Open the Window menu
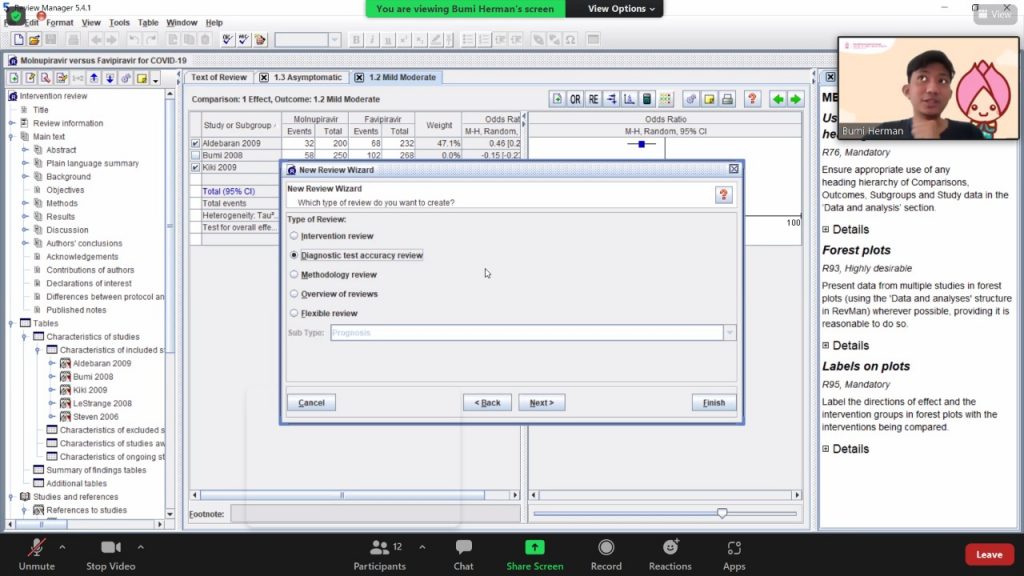The width and height of the screenshot is (1024, 576). tap(182, 22)
